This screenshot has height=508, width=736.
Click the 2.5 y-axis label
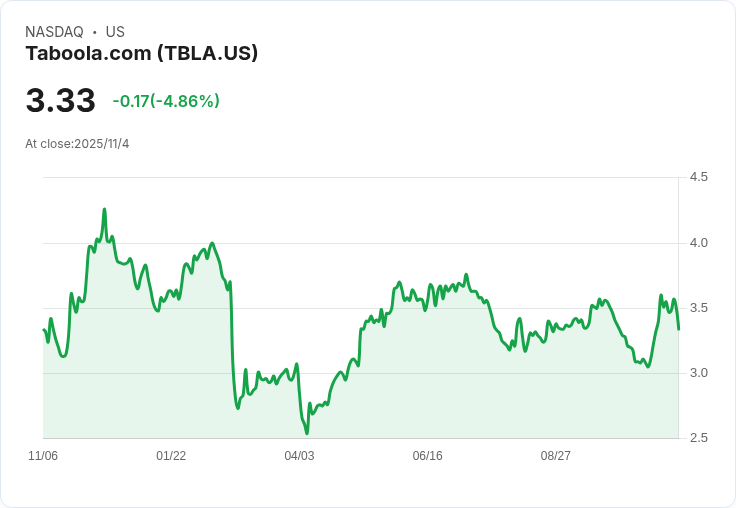698,438
